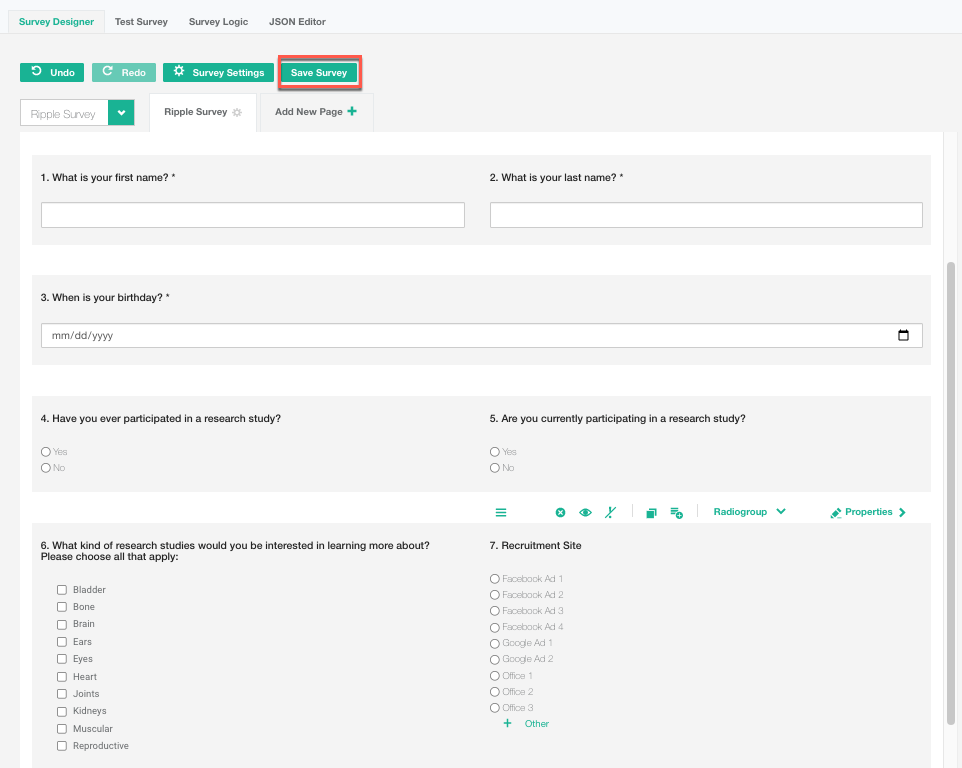Open the JSON Editor tab
Image resolution: width=962 pixels, height=768 pixels.
click(297, 21)
